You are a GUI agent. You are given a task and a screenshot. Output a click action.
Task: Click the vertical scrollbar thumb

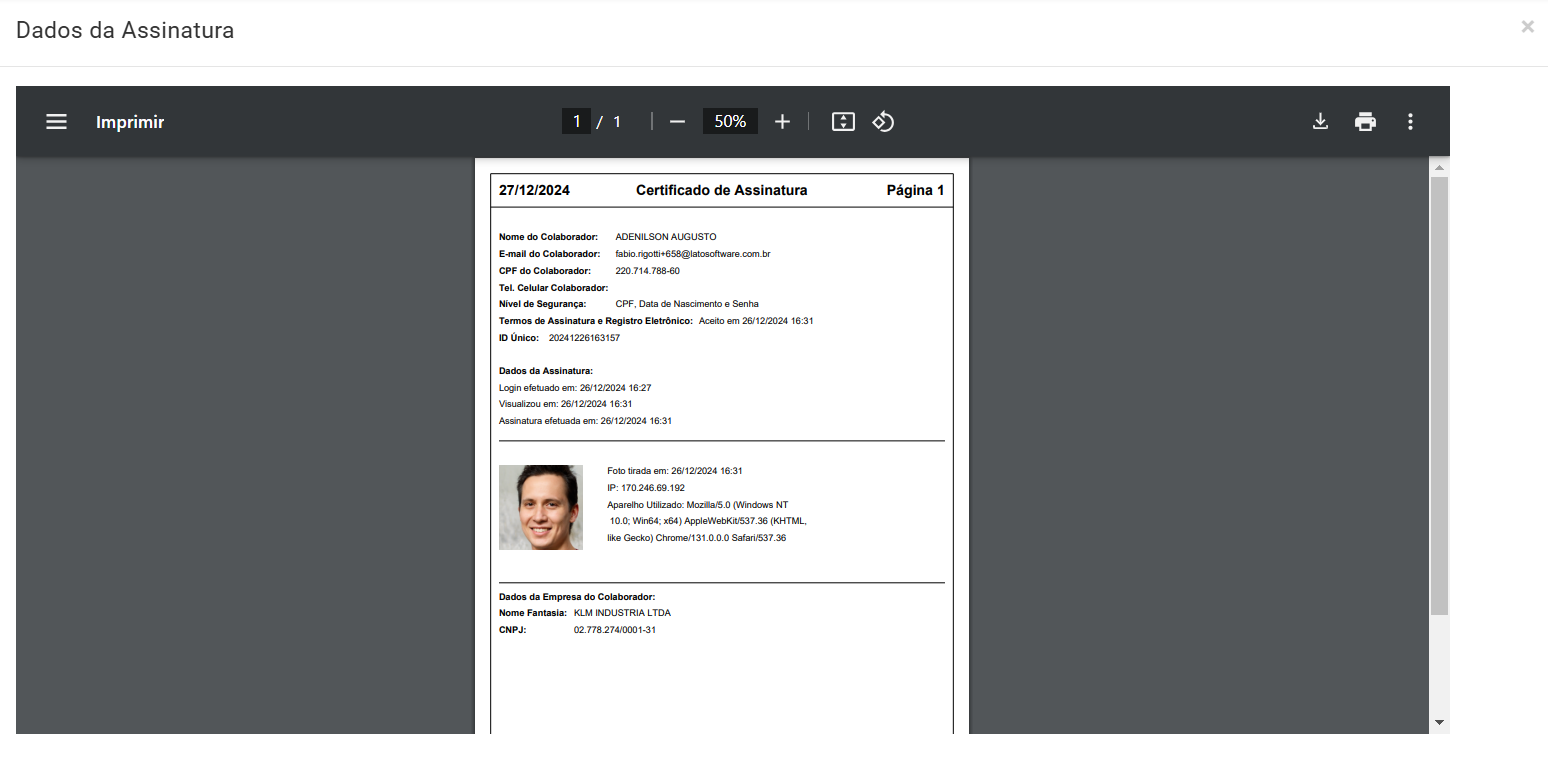click(x=1439, y=395)
